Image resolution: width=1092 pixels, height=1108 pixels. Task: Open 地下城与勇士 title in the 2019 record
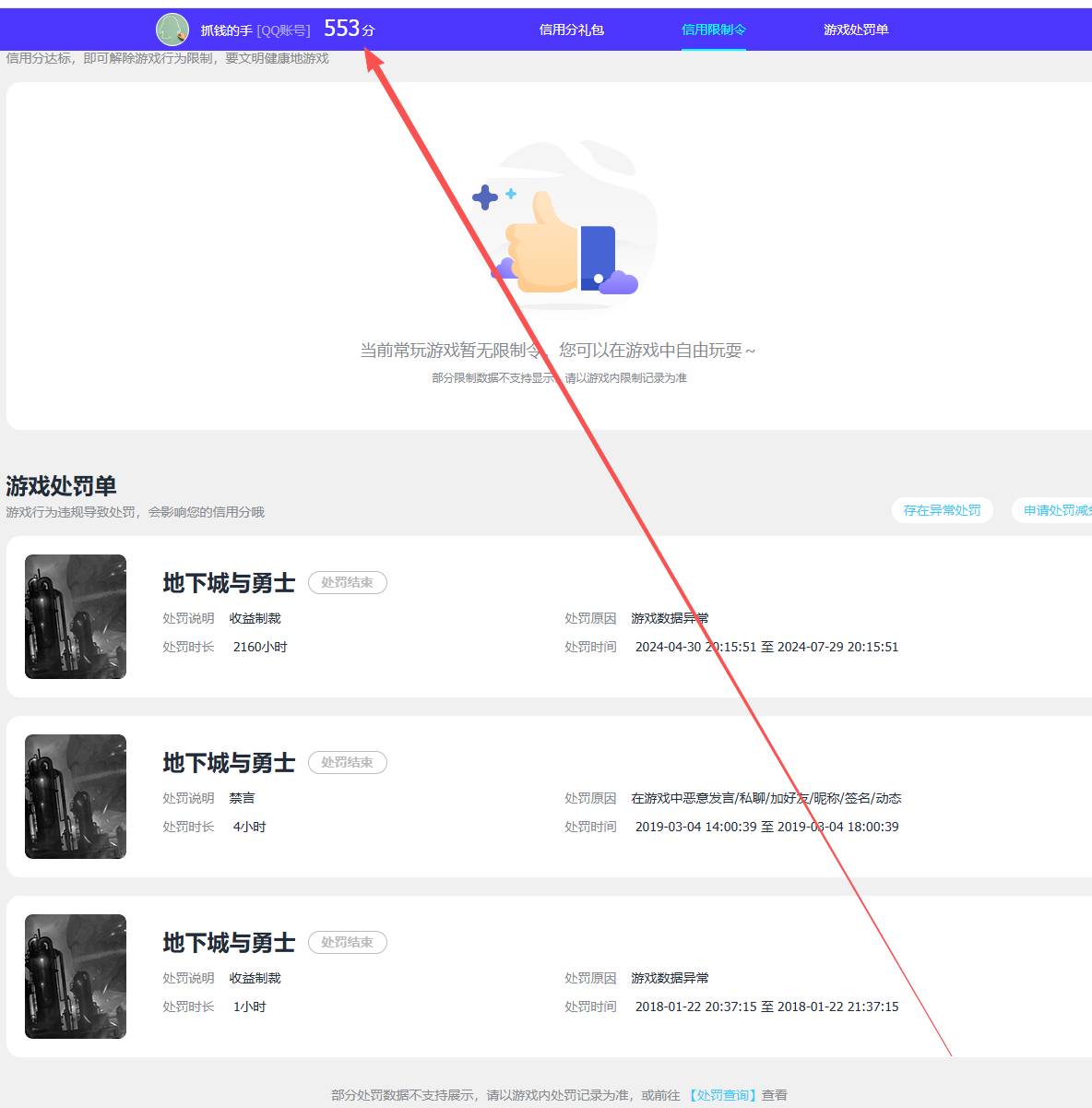229,763
